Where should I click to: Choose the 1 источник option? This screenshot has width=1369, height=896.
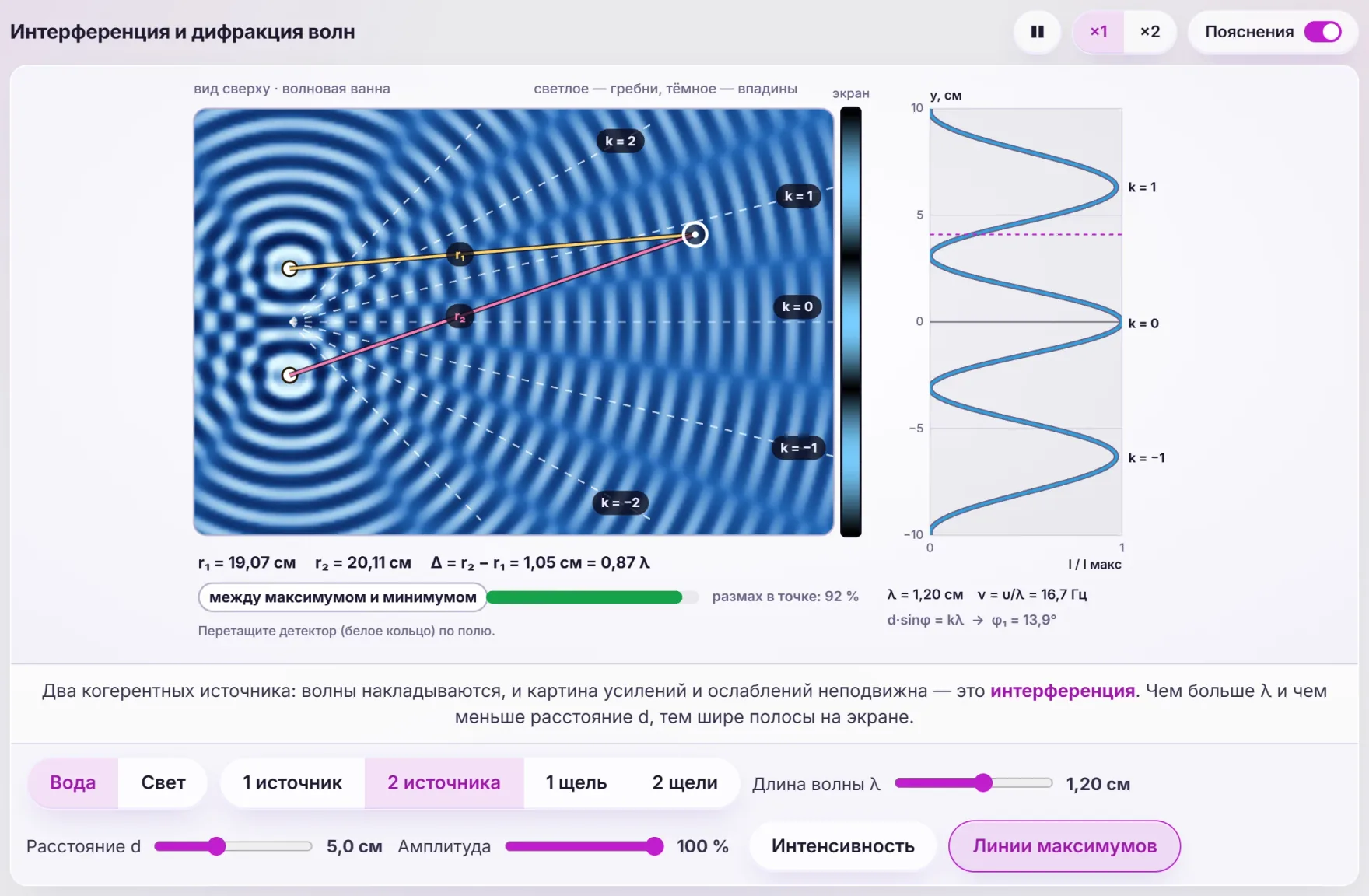tap(292, 782)
